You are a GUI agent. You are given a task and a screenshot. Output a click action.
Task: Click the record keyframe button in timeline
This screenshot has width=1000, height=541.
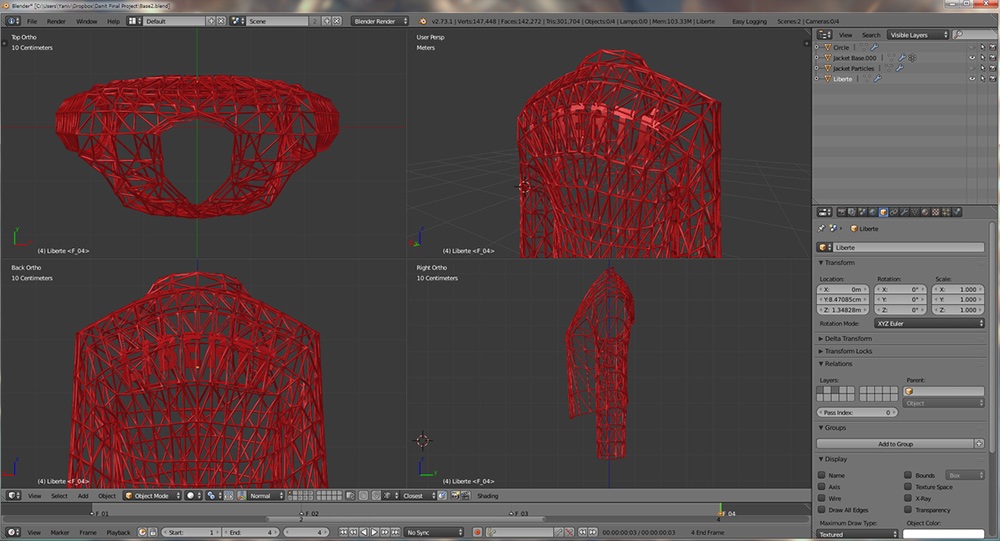(x=477, y=532)
